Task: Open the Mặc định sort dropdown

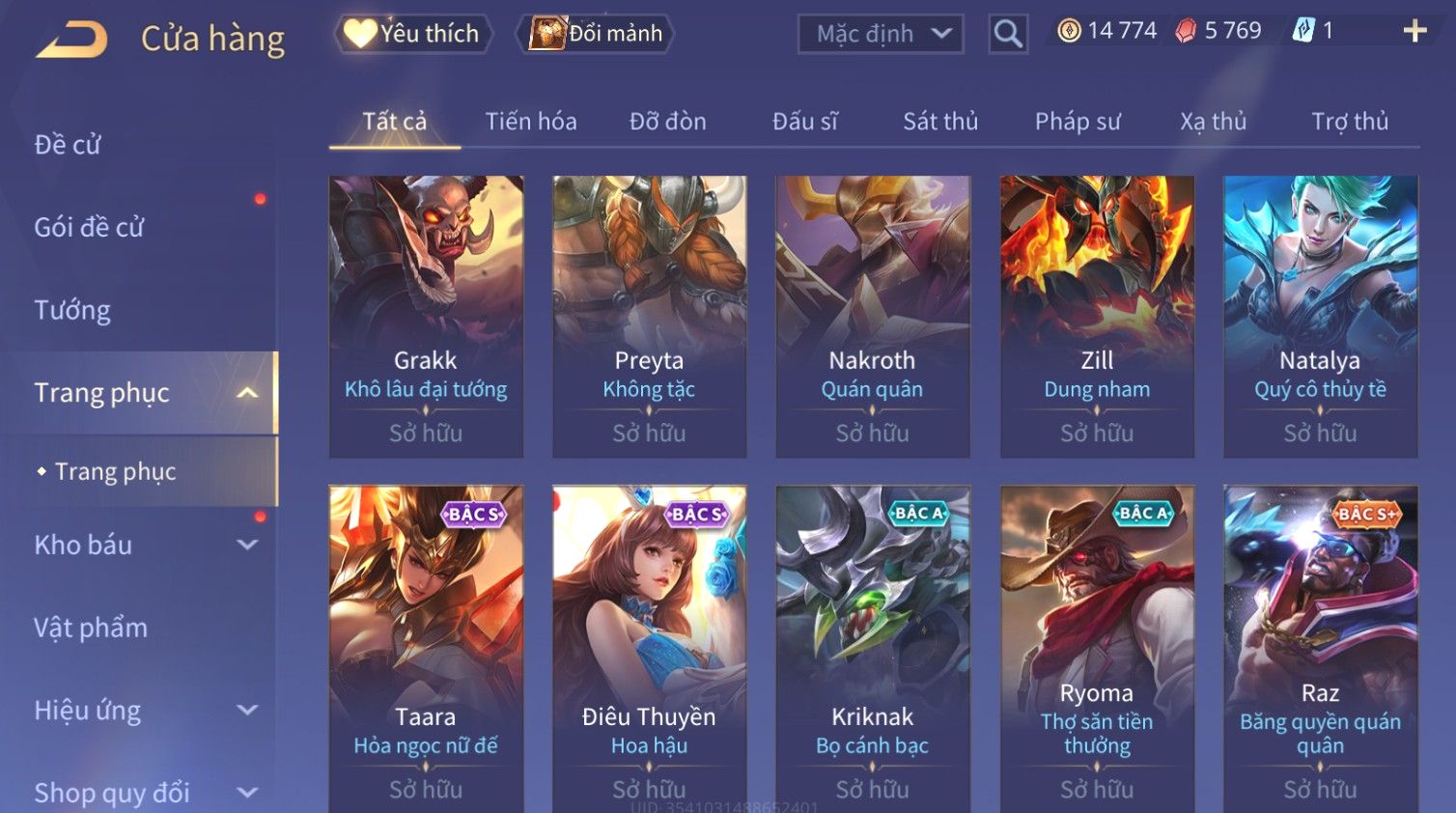Action: (881, 35)
